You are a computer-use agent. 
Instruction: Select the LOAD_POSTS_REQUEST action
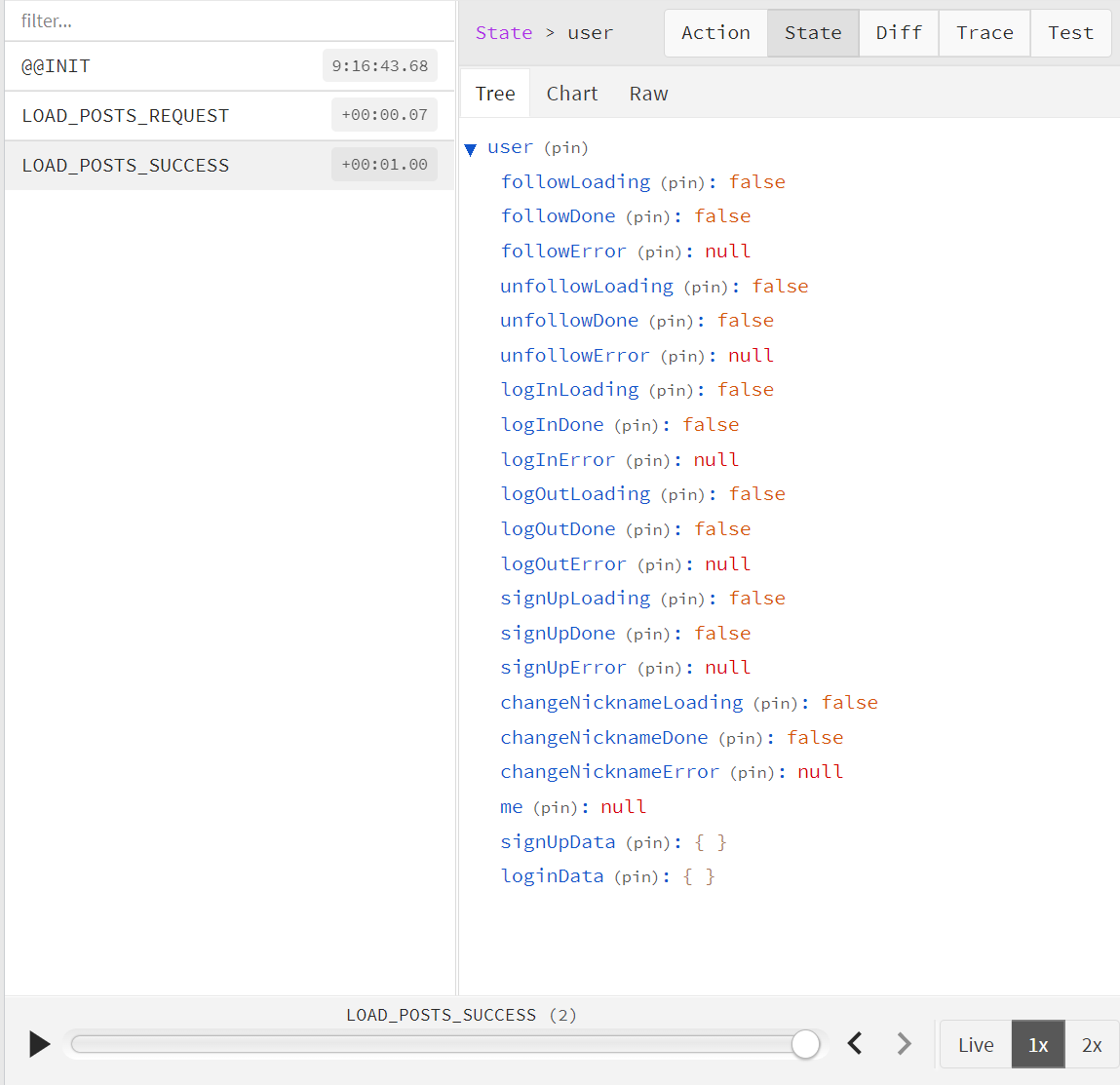point(228,115)
